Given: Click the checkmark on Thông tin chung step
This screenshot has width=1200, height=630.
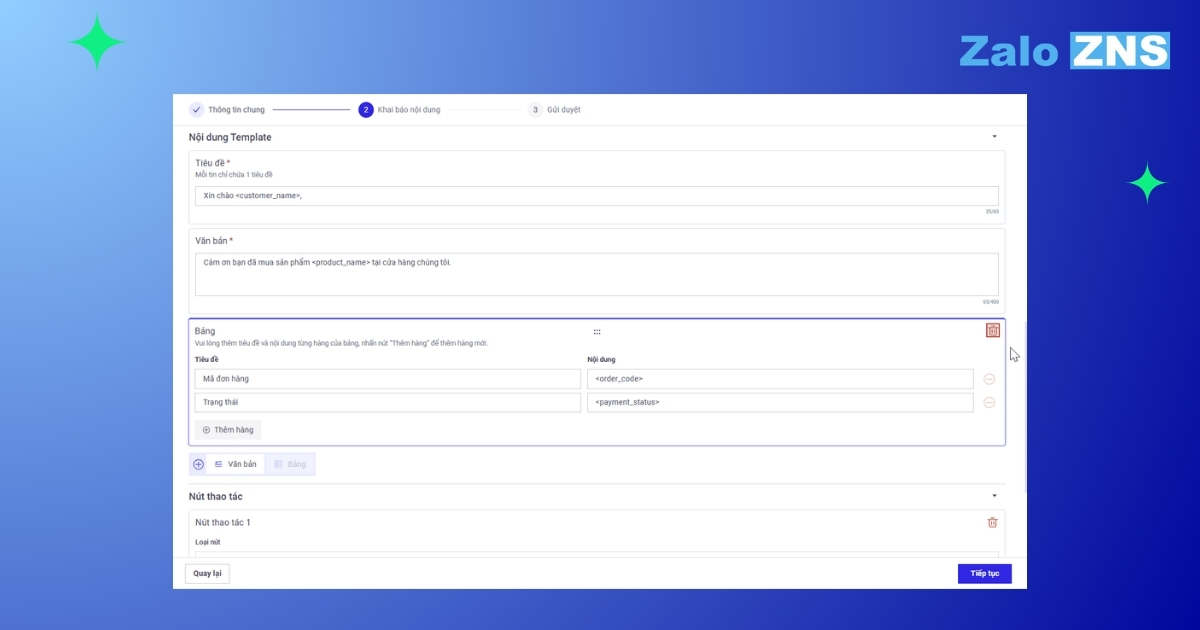Looking at the screenshot, I should pyautogui.click(x=196, y=110).
